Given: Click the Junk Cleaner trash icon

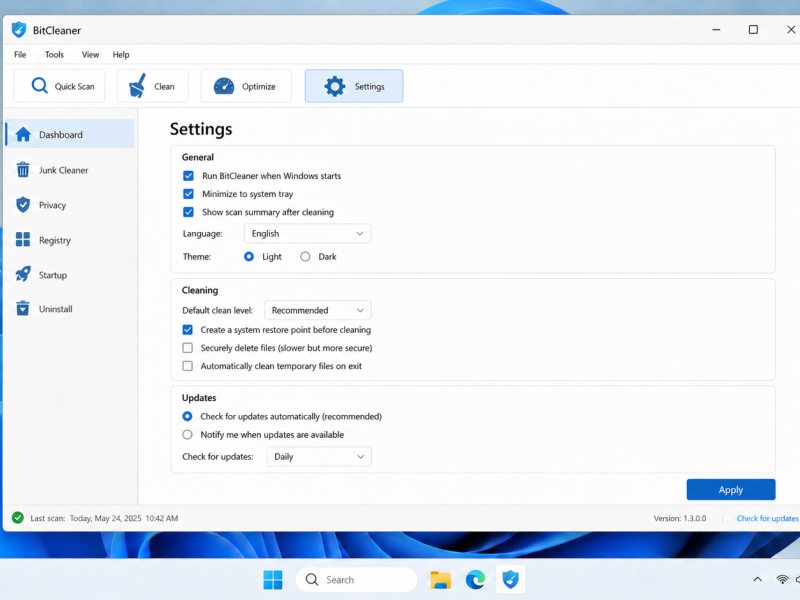Looking at the screenshot, I should tap(23, 169).
